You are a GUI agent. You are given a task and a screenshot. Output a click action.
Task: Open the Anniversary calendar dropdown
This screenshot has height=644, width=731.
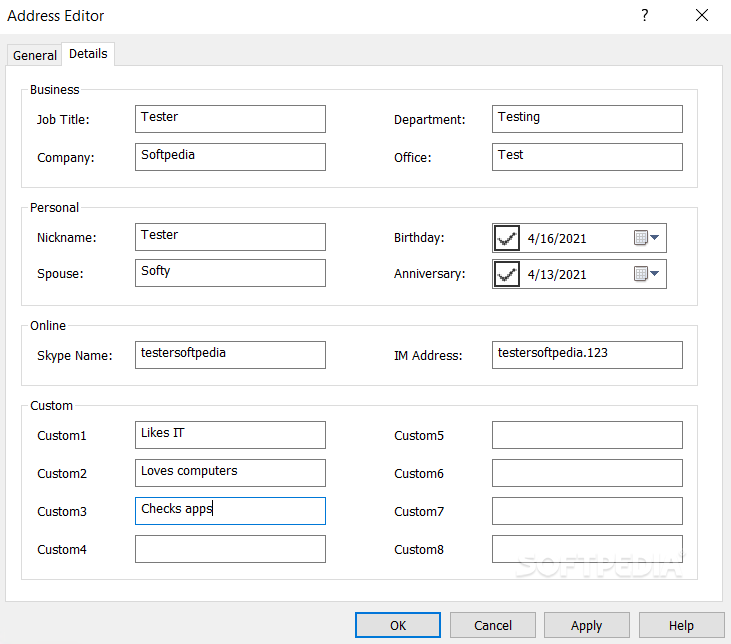point(647,274)
